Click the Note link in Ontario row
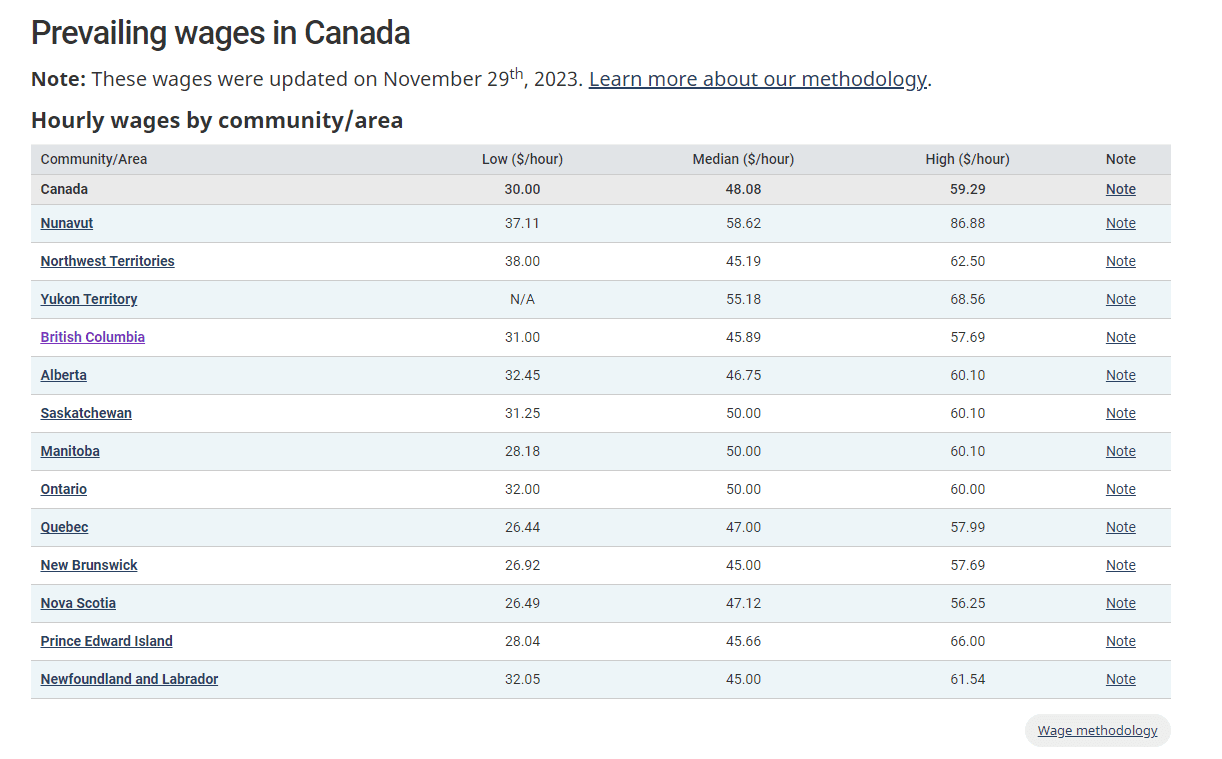 click(1120, 489)
